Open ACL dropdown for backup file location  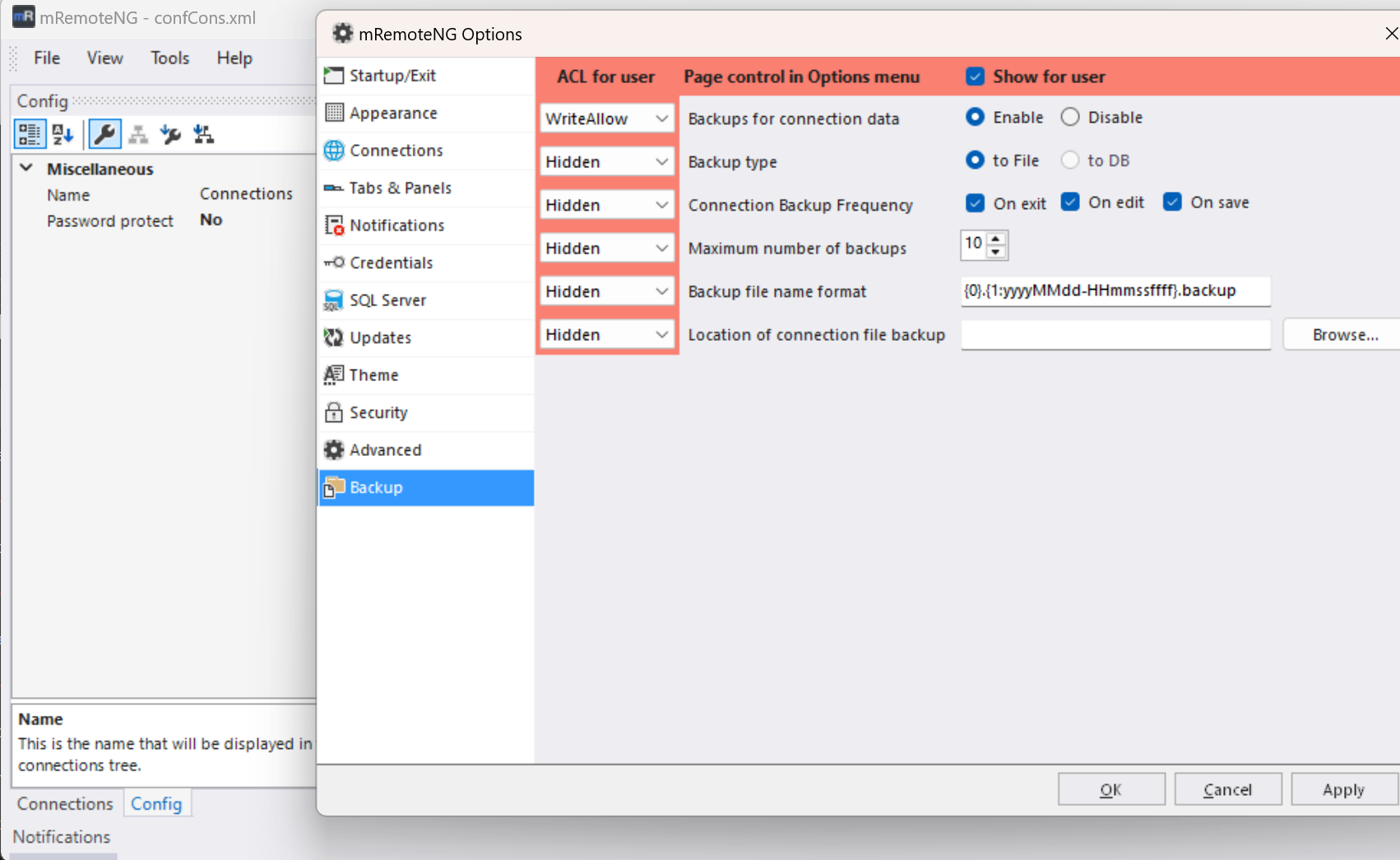[x=607, y=334]
